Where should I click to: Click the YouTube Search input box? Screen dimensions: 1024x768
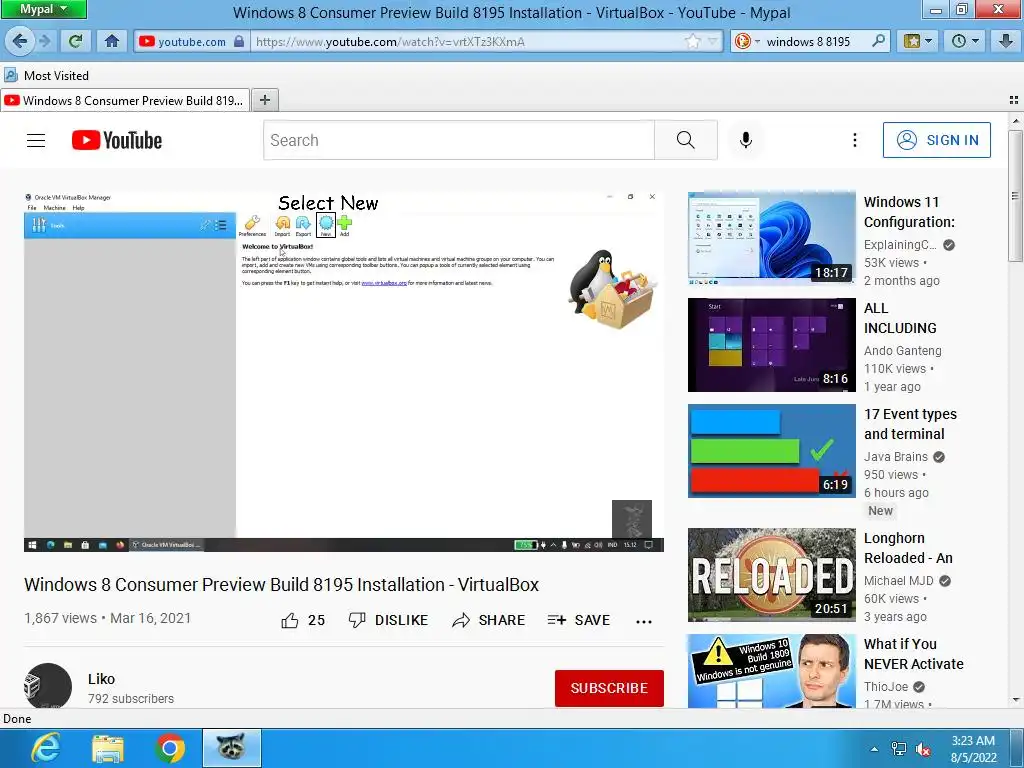458,140
